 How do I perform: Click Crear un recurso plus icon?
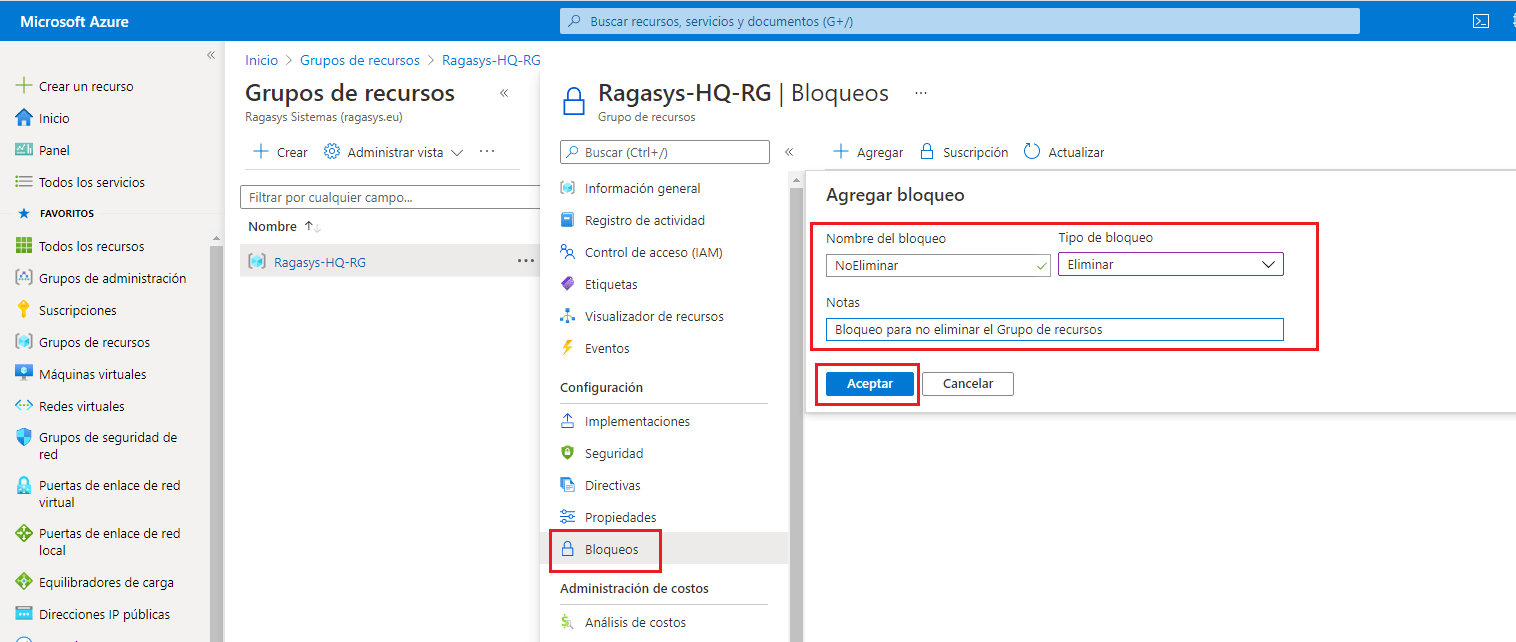click(25, 86)
